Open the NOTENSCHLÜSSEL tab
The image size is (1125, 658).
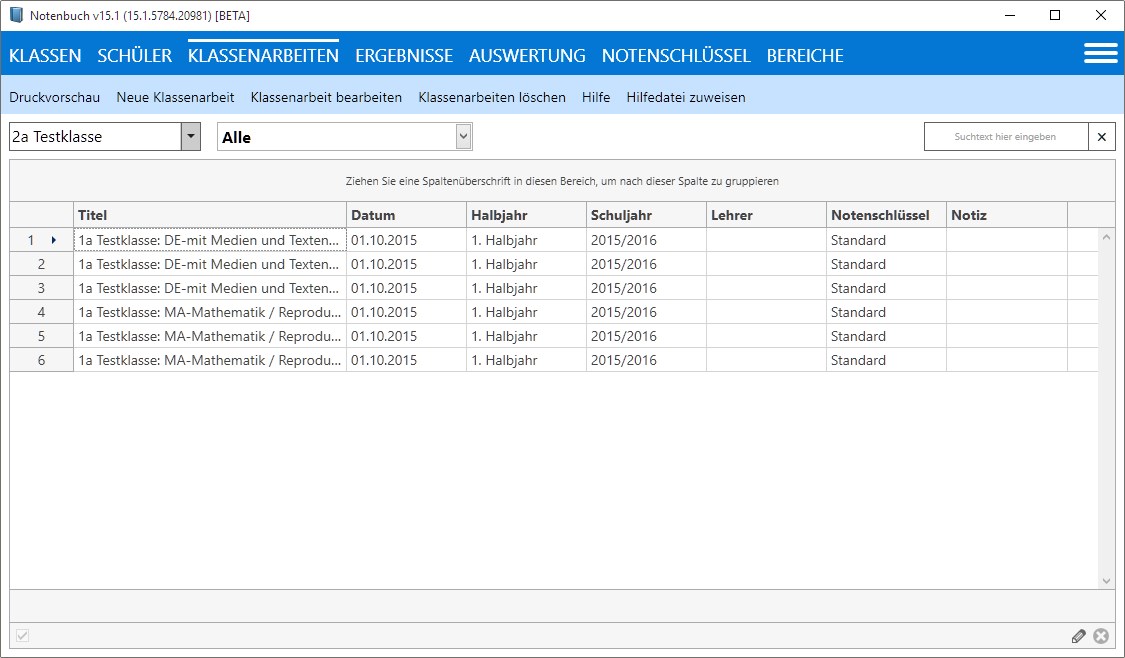point(676,56)
